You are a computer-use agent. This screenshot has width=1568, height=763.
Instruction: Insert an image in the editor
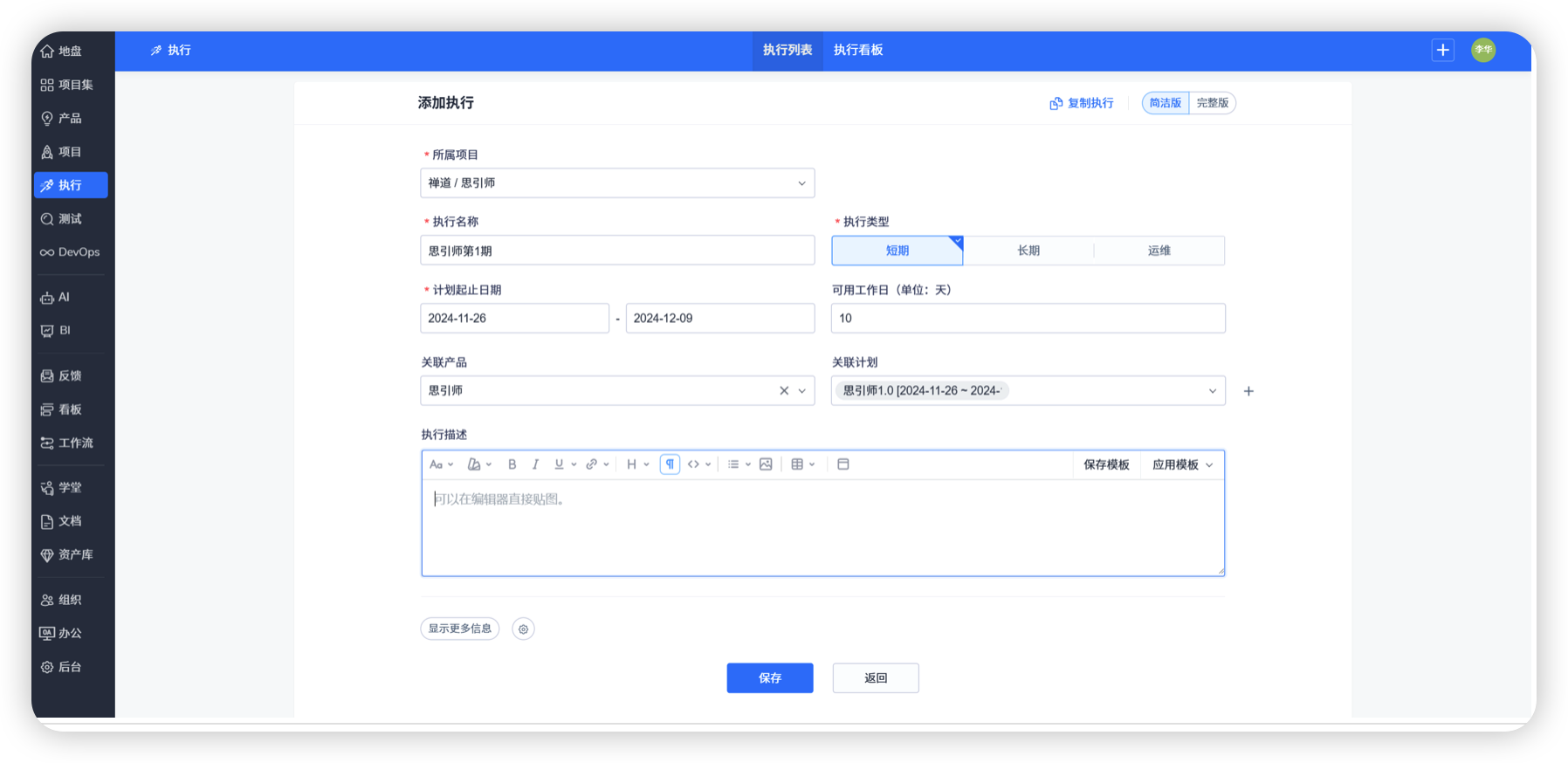(x=766, y=464)
